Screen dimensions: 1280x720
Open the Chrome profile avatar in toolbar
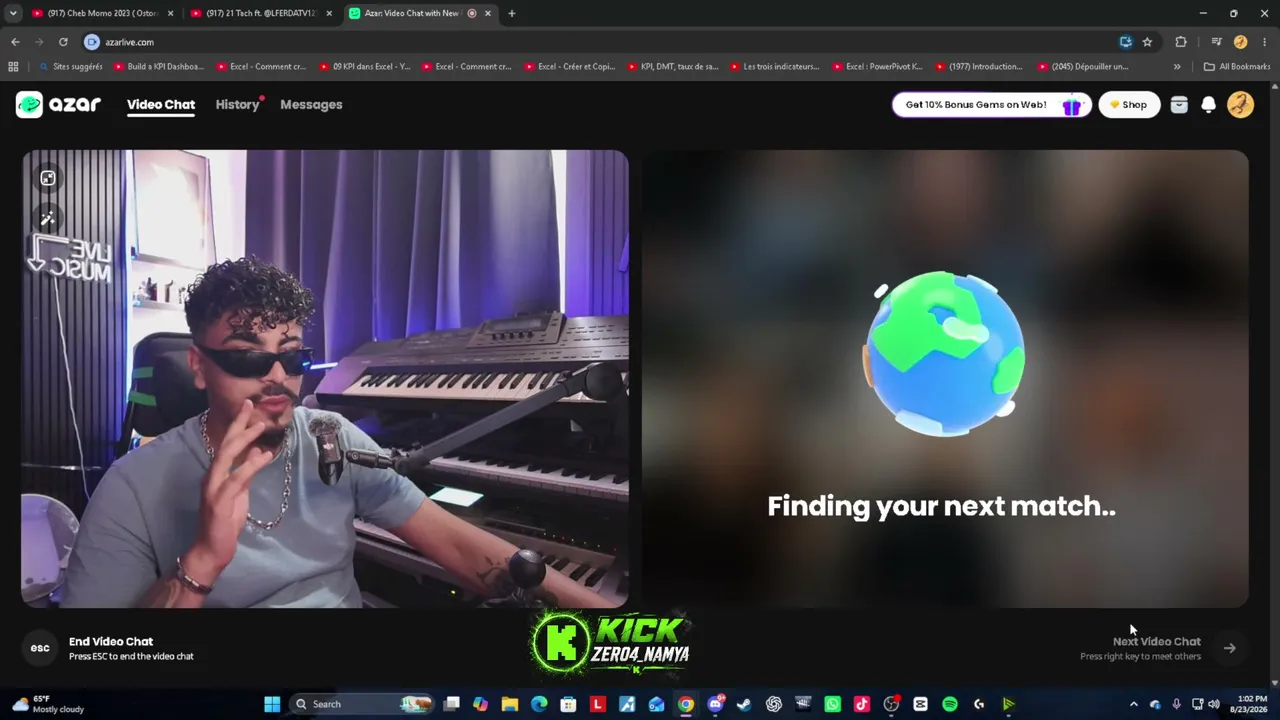pyautogui.click(x=1240, y=42)
